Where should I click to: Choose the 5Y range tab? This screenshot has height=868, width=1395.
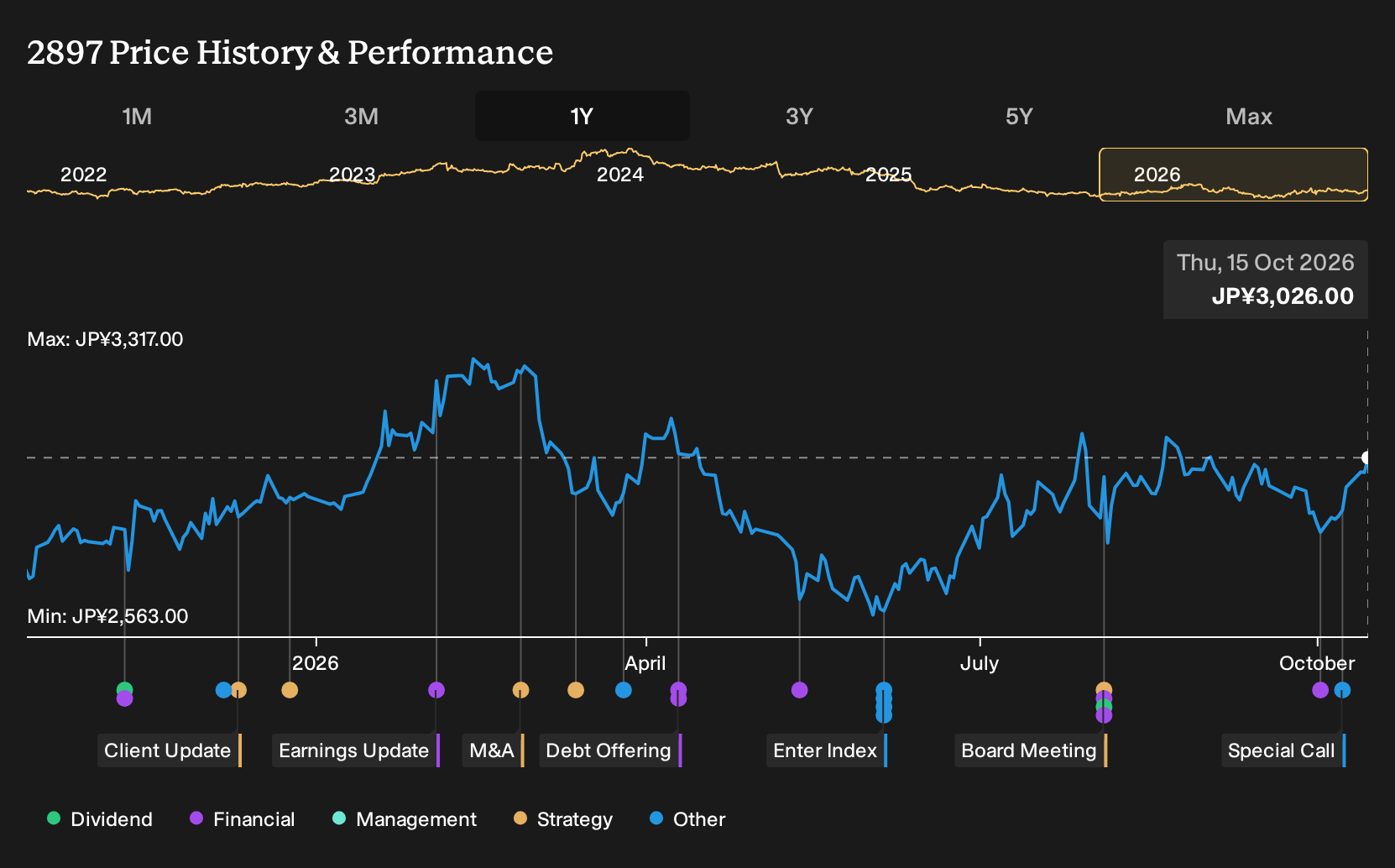[x=1019, y=116]
